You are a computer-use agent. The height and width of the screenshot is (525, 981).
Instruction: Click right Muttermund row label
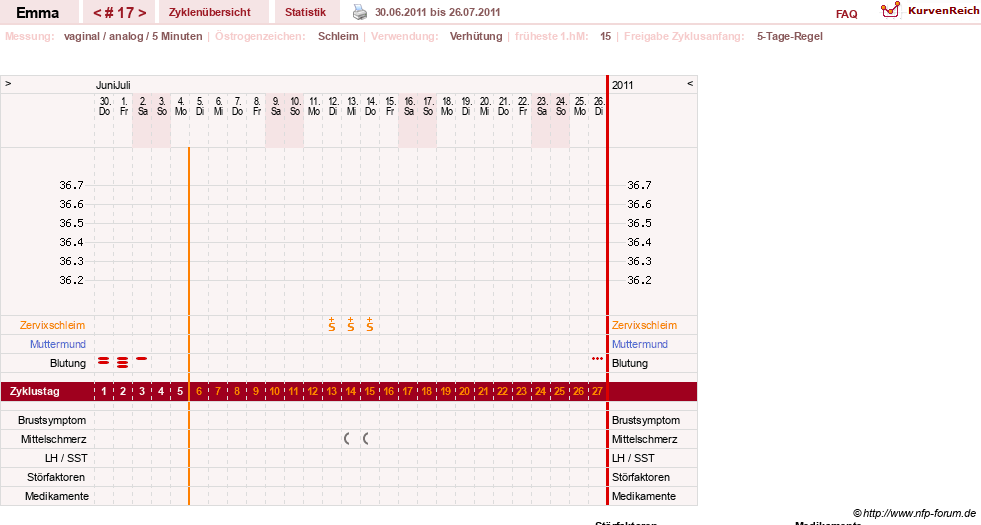(x=639, y=344)
